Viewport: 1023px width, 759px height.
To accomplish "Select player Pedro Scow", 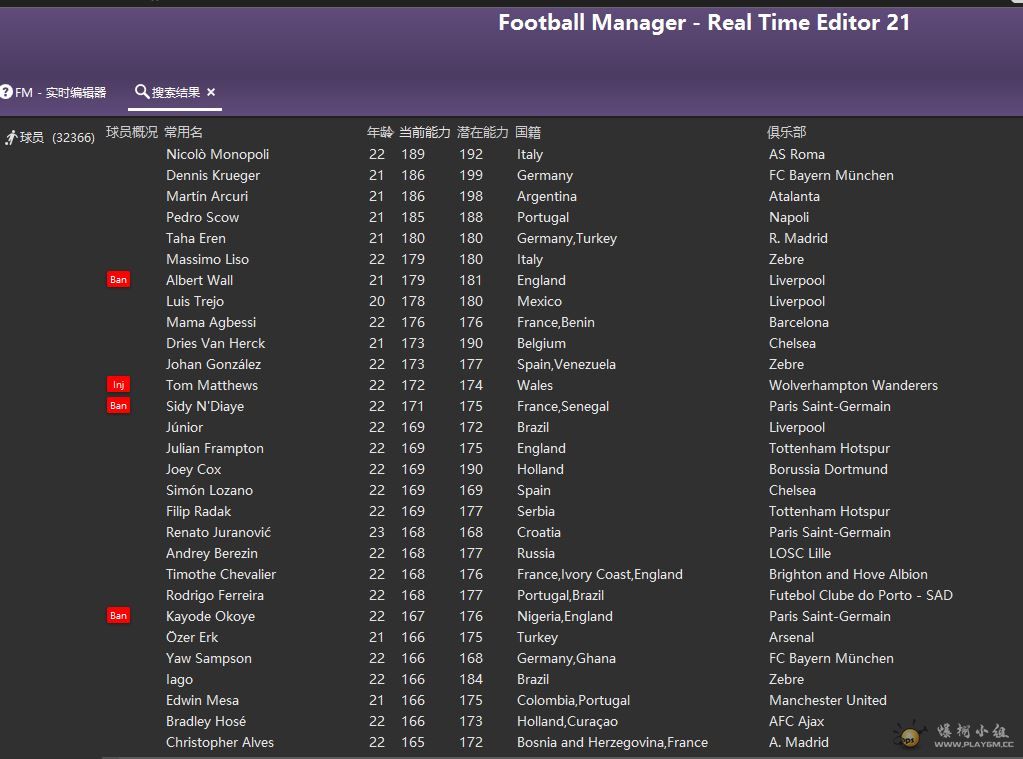I will (x=202, y=217).
